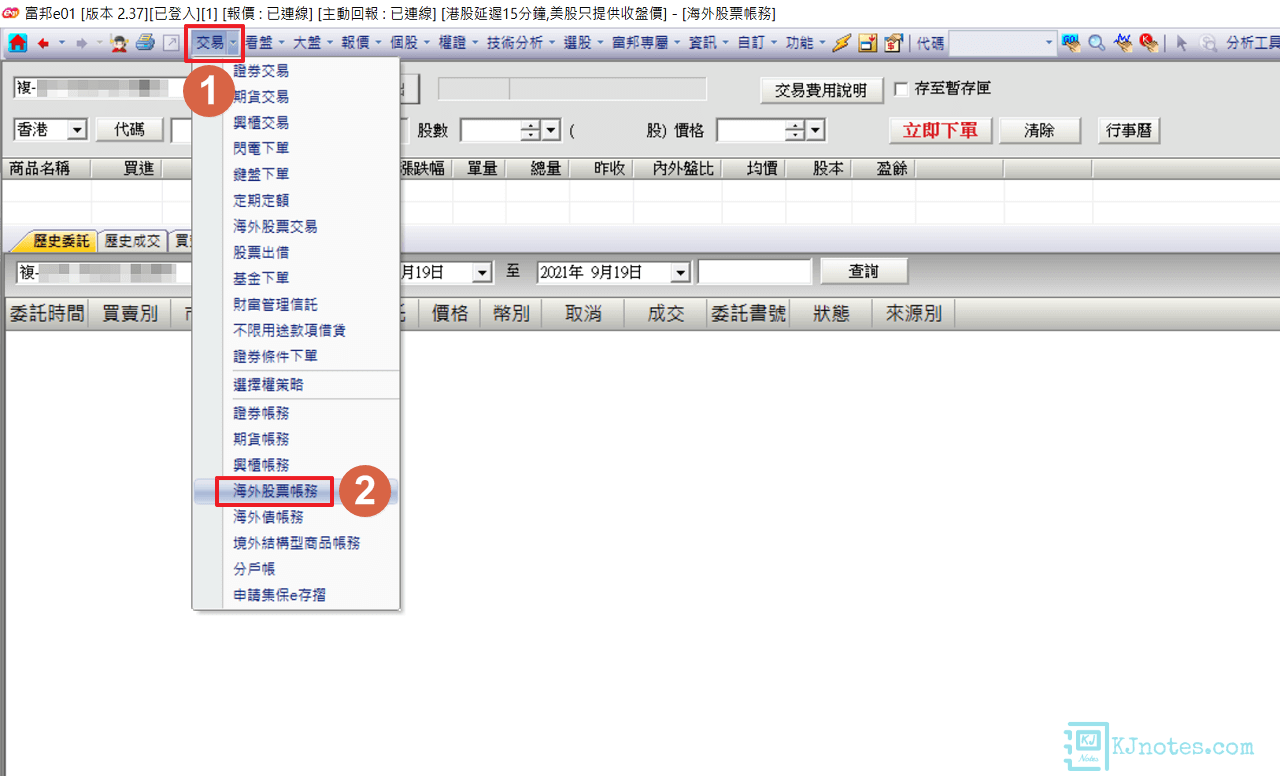The width and height of the screenshot is (1280, 776).
Task: Click the red 立即下單 button
Action: click(940, 130)
